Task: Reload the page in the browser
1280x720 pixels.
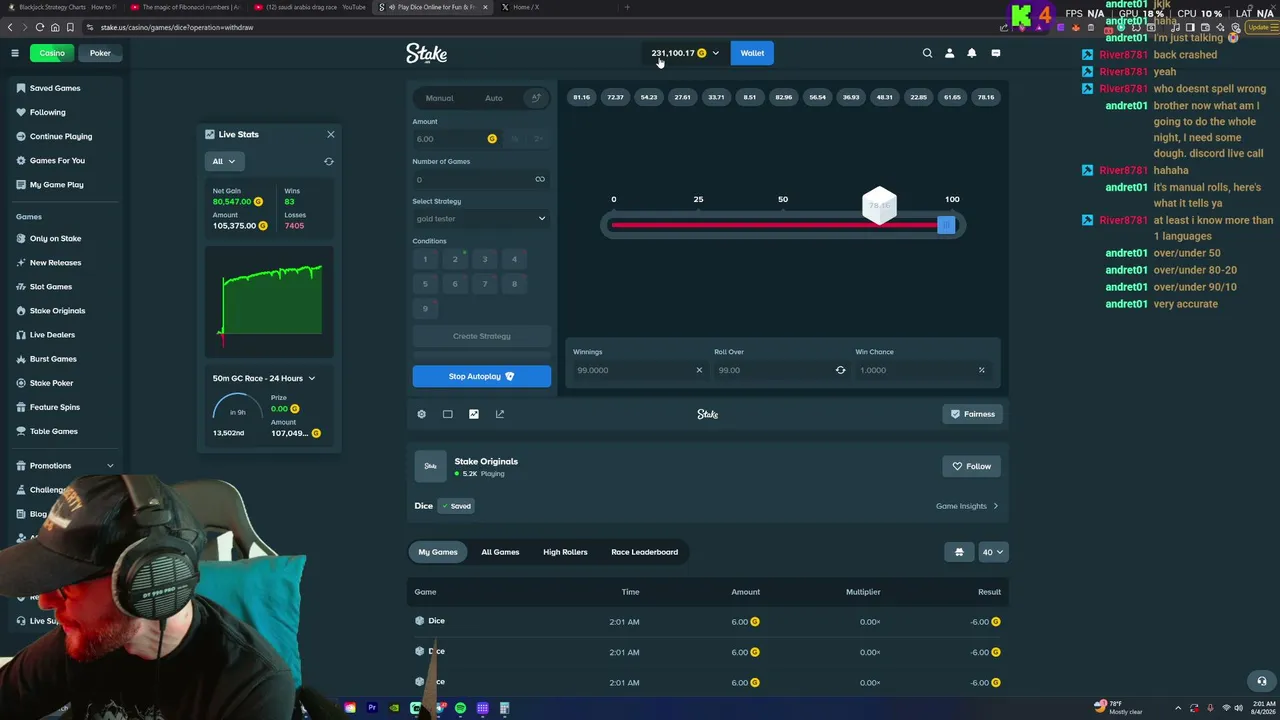Action: click(40, 27)
